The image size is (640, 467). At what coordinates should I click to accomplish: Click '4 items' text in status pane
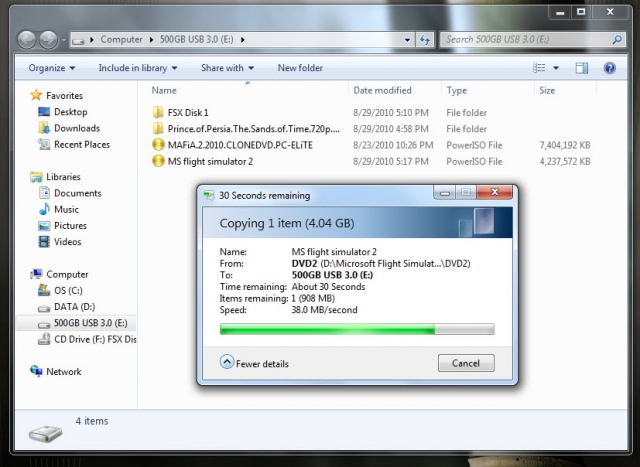click(x=92, y=421)
